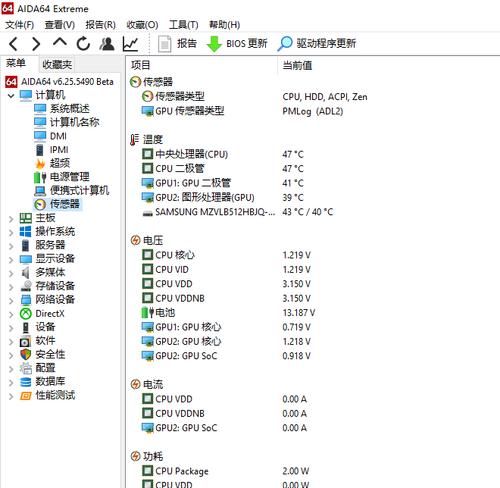500x488 pixels.
Task: Select the DMI tree icon
Action: pyautogui.click(x=40, y=136)
